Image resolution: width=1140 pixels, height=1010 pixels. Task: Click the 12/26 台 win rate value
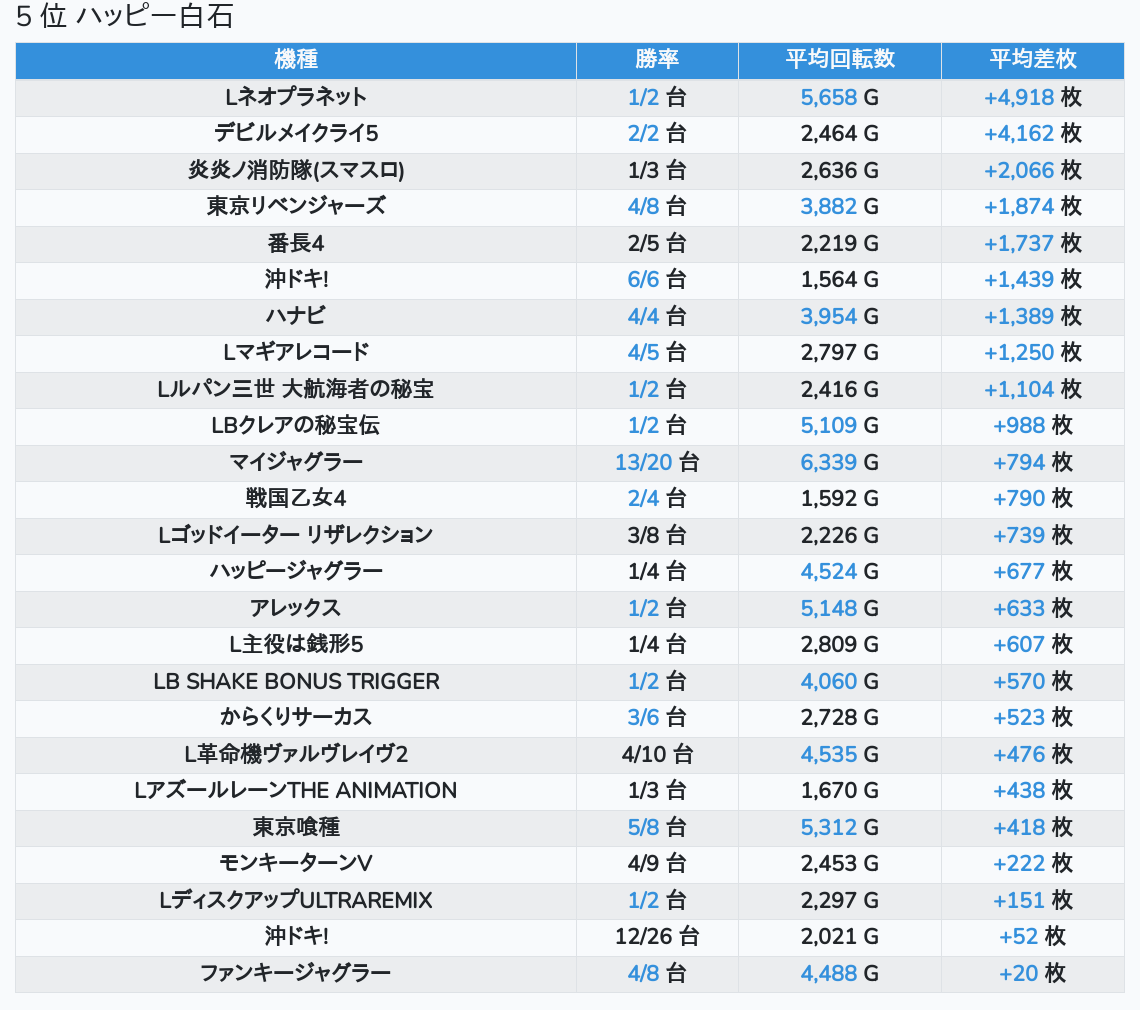point(657,936)
